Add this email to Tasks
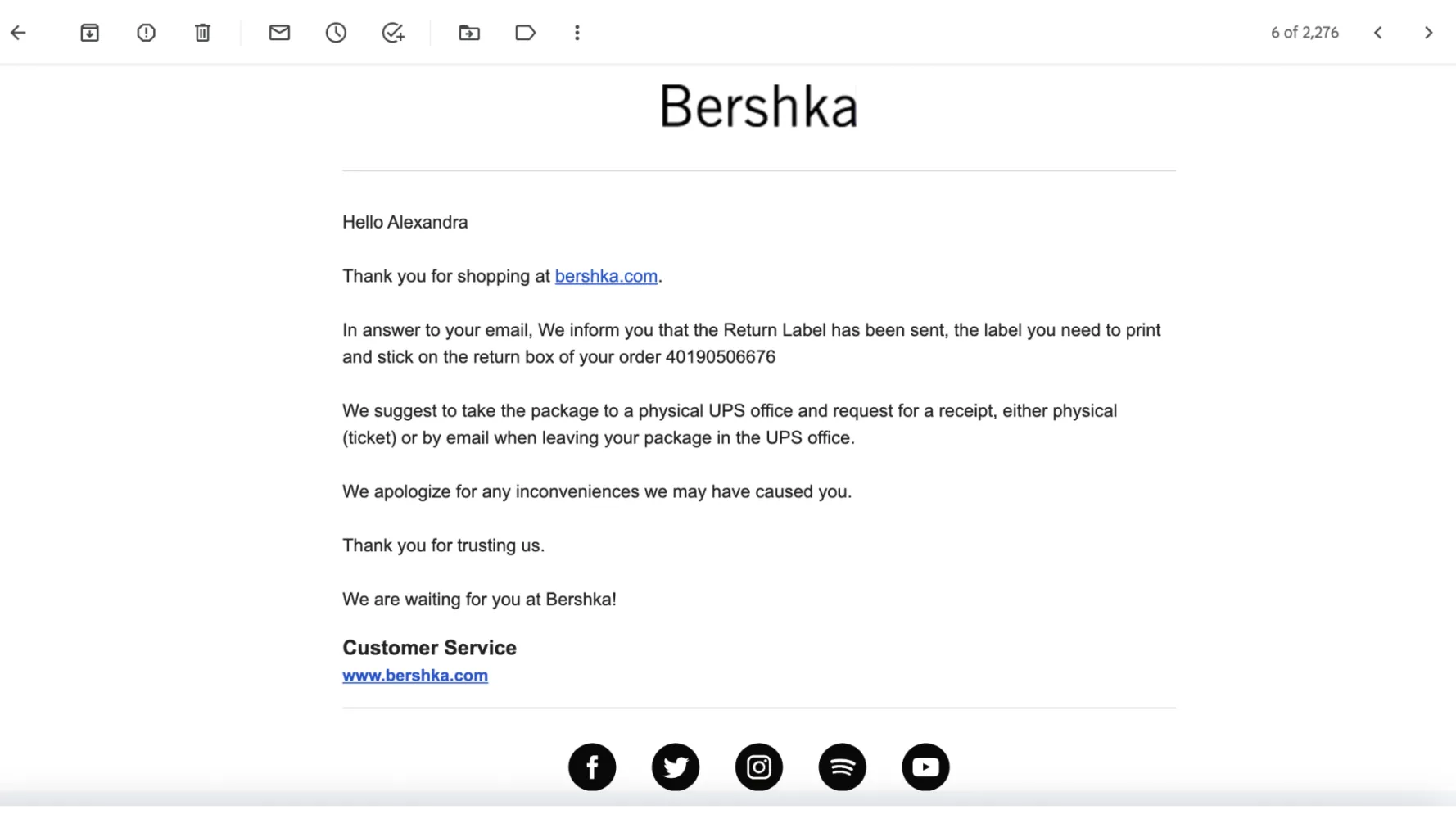 coord(393,33)
